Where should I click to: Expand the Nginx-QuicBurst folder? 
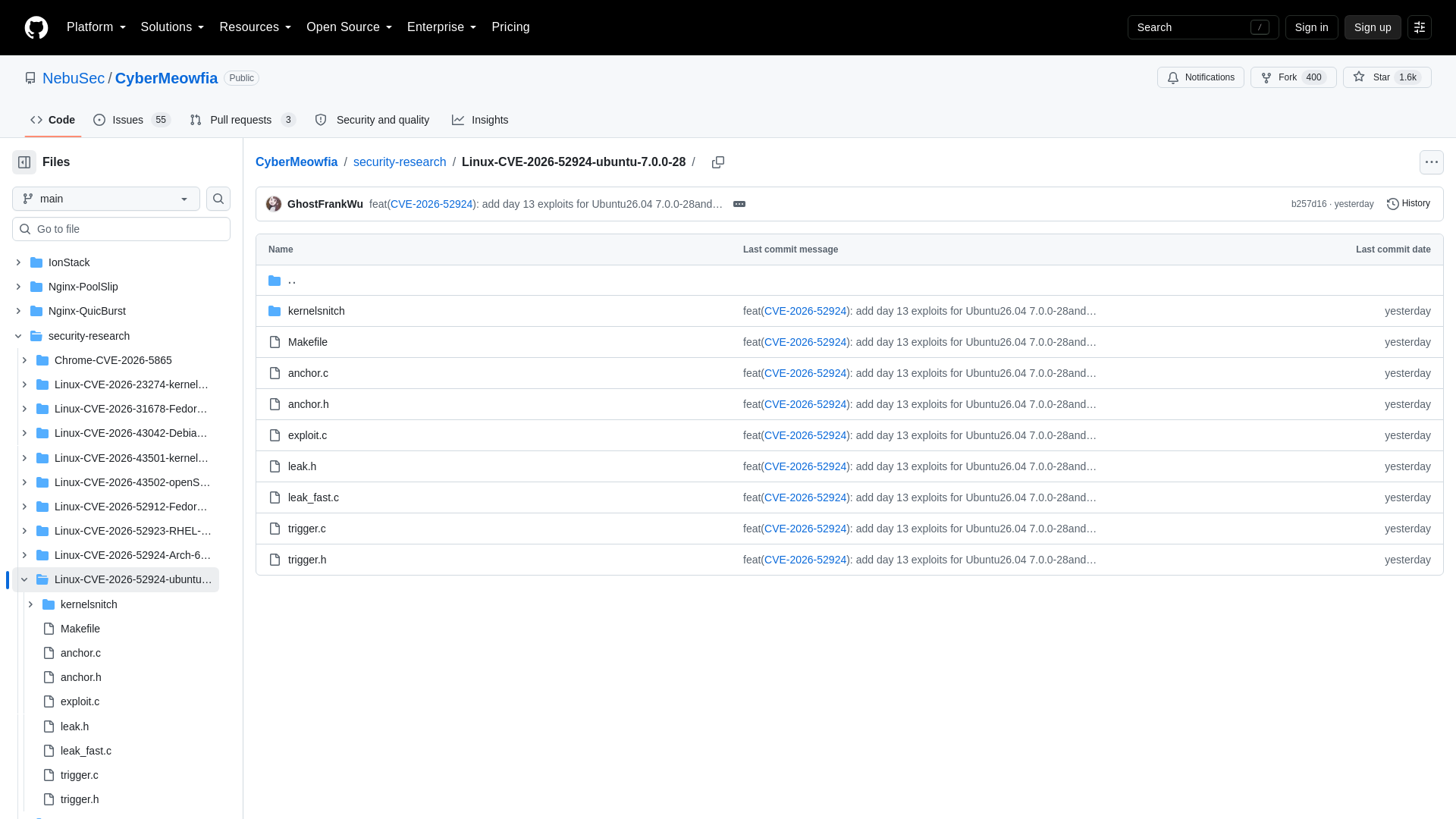[18, 311]
